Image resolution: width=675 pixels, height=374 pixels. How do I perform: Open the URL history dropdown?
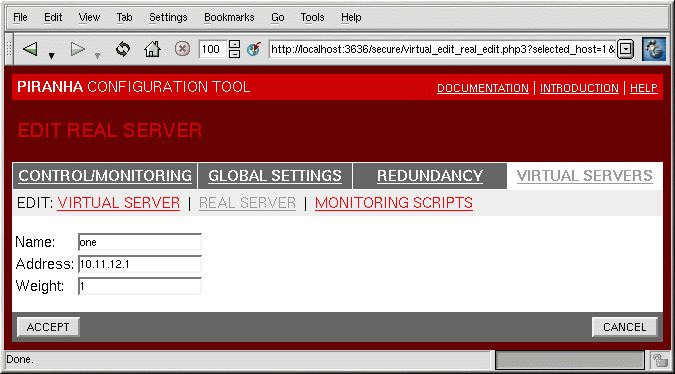pos(625,49)
